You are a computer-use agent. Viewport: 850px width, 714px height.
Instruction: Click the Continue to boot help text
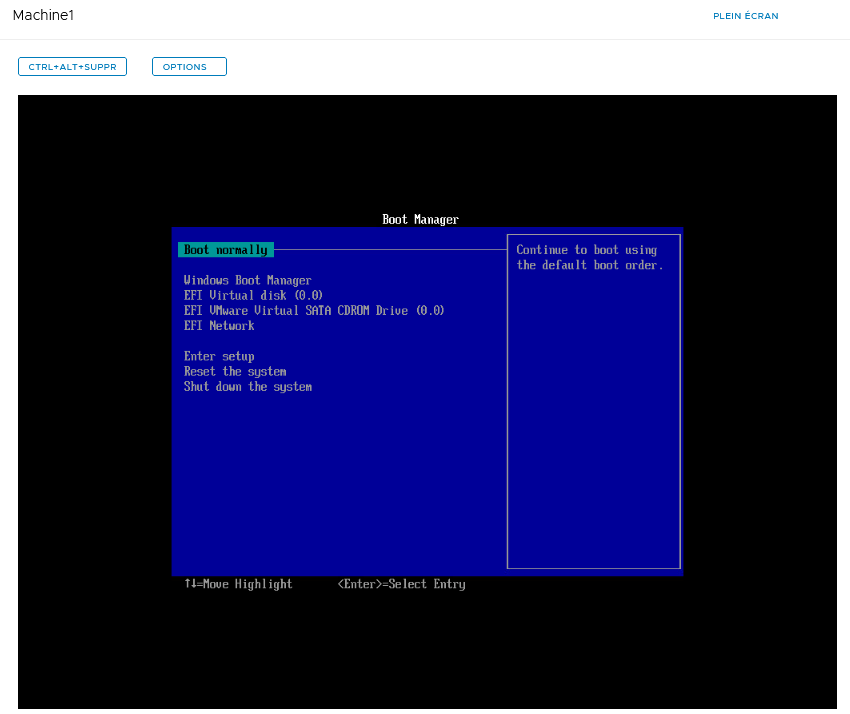(x=589, y=258)
